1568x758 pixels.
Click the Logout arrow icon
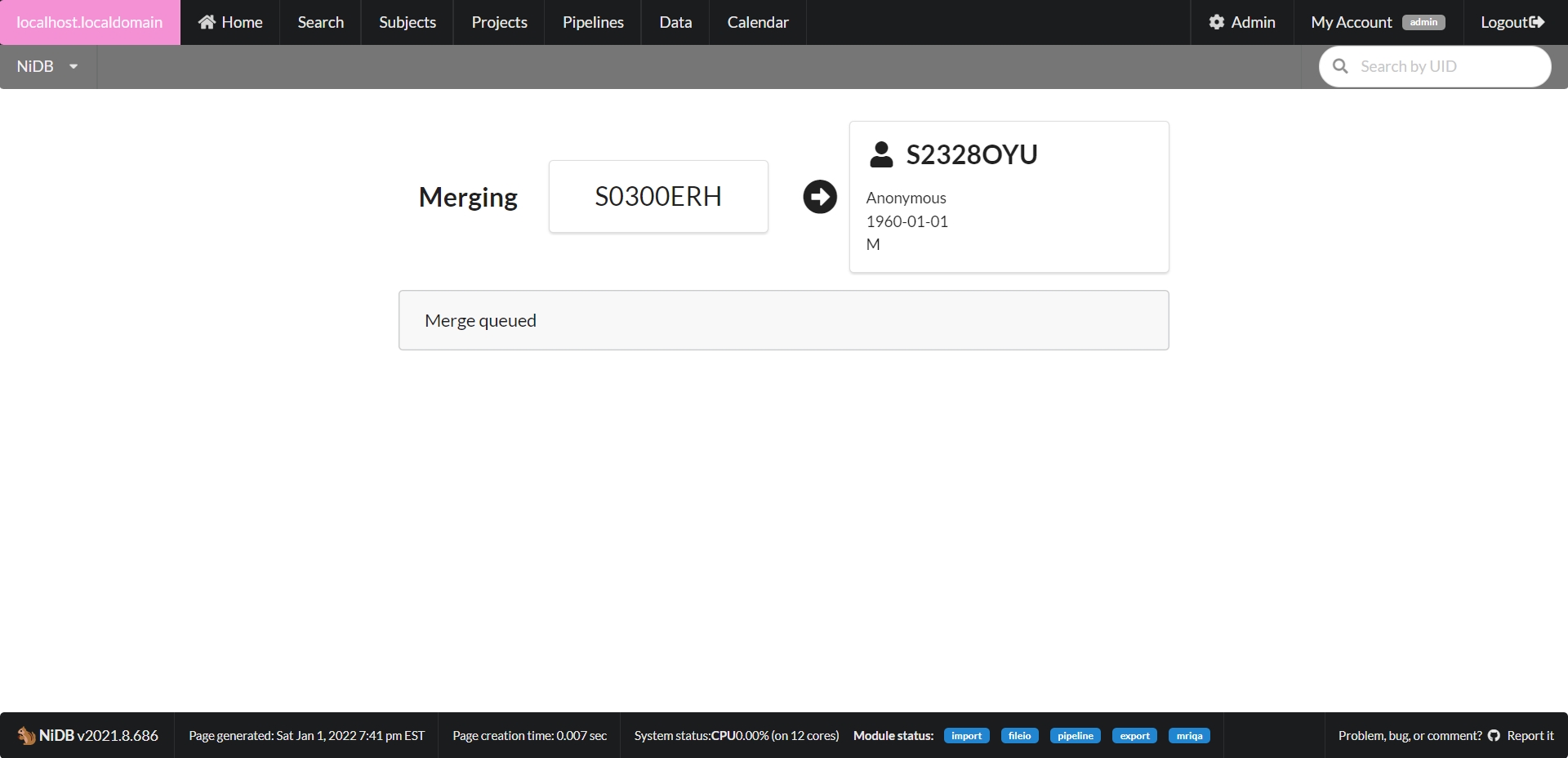click(1537, 22)
